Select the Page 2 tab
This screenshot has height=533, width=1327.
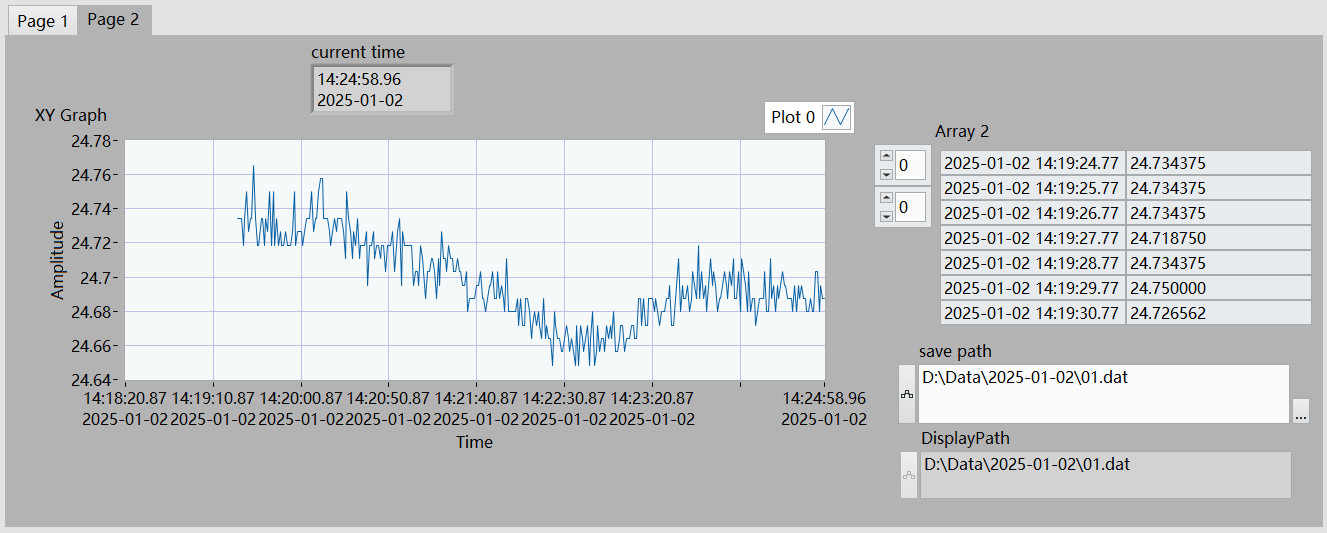pyautogui.click(x=113, y=20)
